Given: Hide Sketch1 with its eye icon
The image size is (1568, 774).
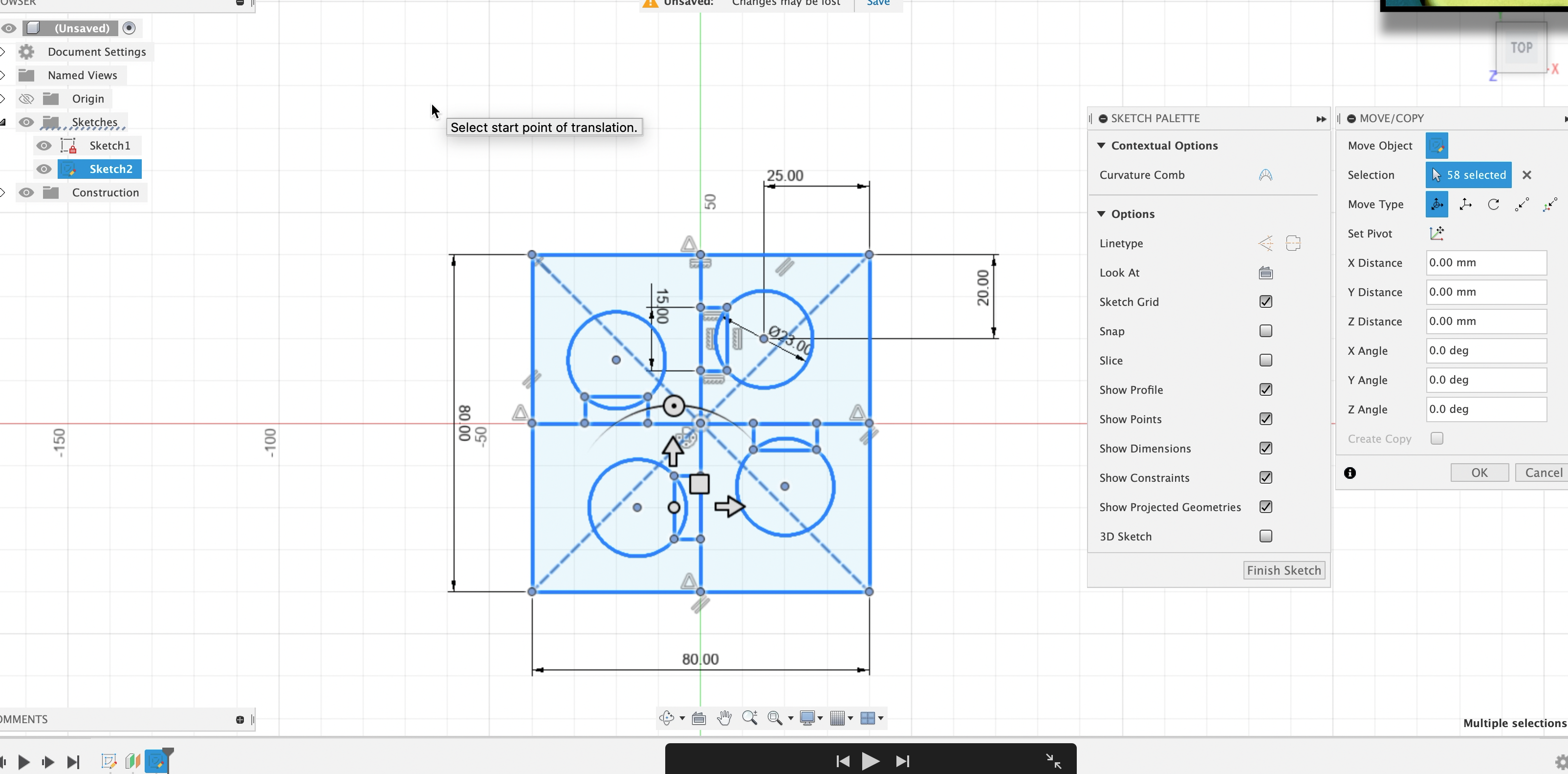Looking at the screenshot, I should 44,146.
